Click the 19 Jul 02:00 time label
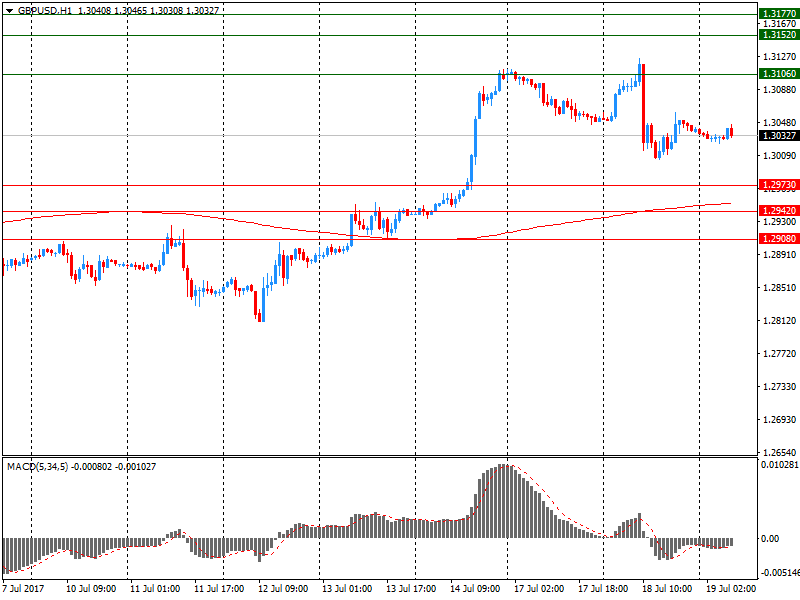 [x=731, y=588]
